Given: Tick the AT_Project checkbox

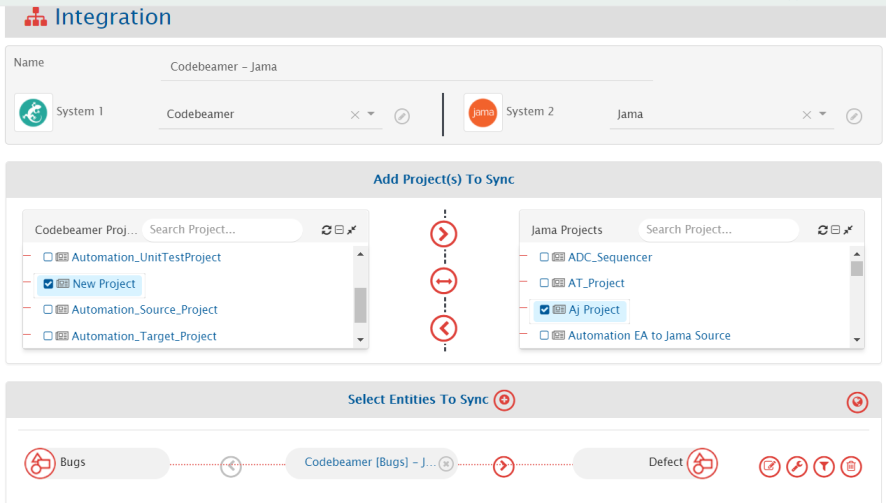Looking at the screenshot, I should 544,283.
